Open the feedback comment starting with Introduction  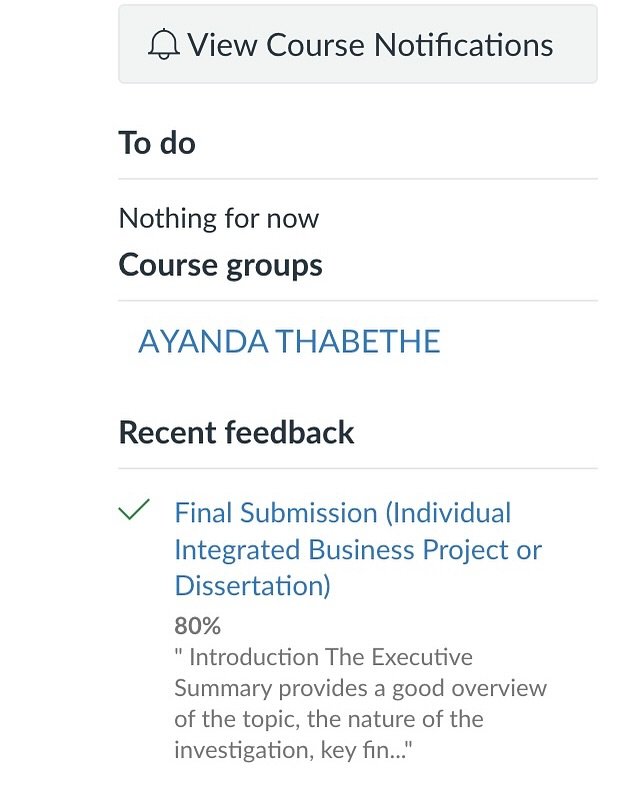(360, 703)
